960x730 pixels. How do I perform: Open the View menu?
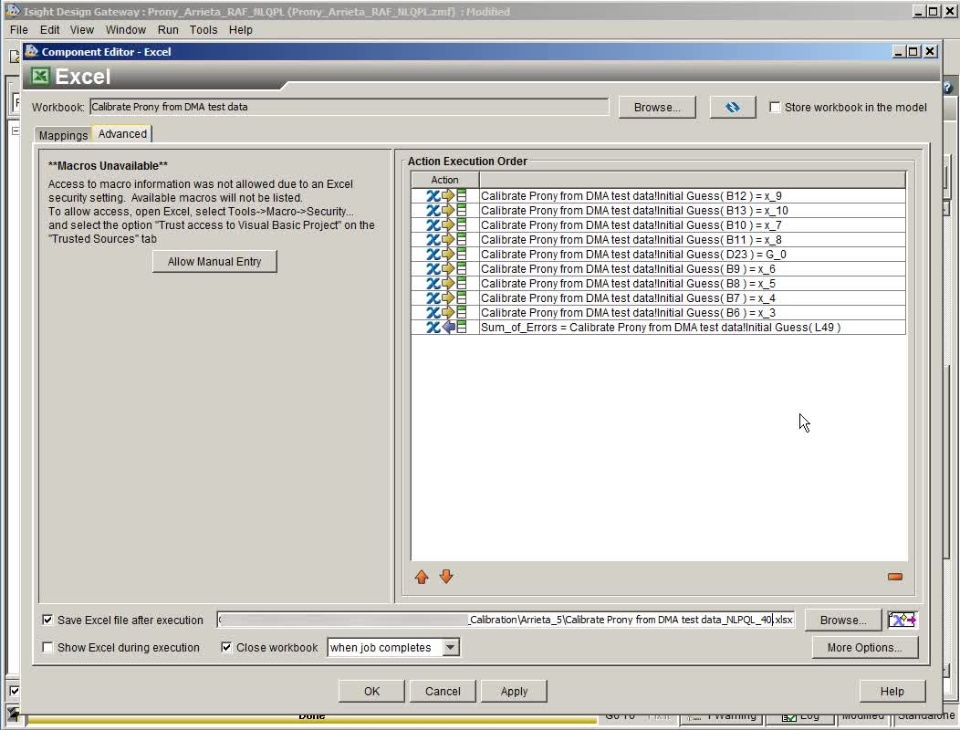[81, 30]
